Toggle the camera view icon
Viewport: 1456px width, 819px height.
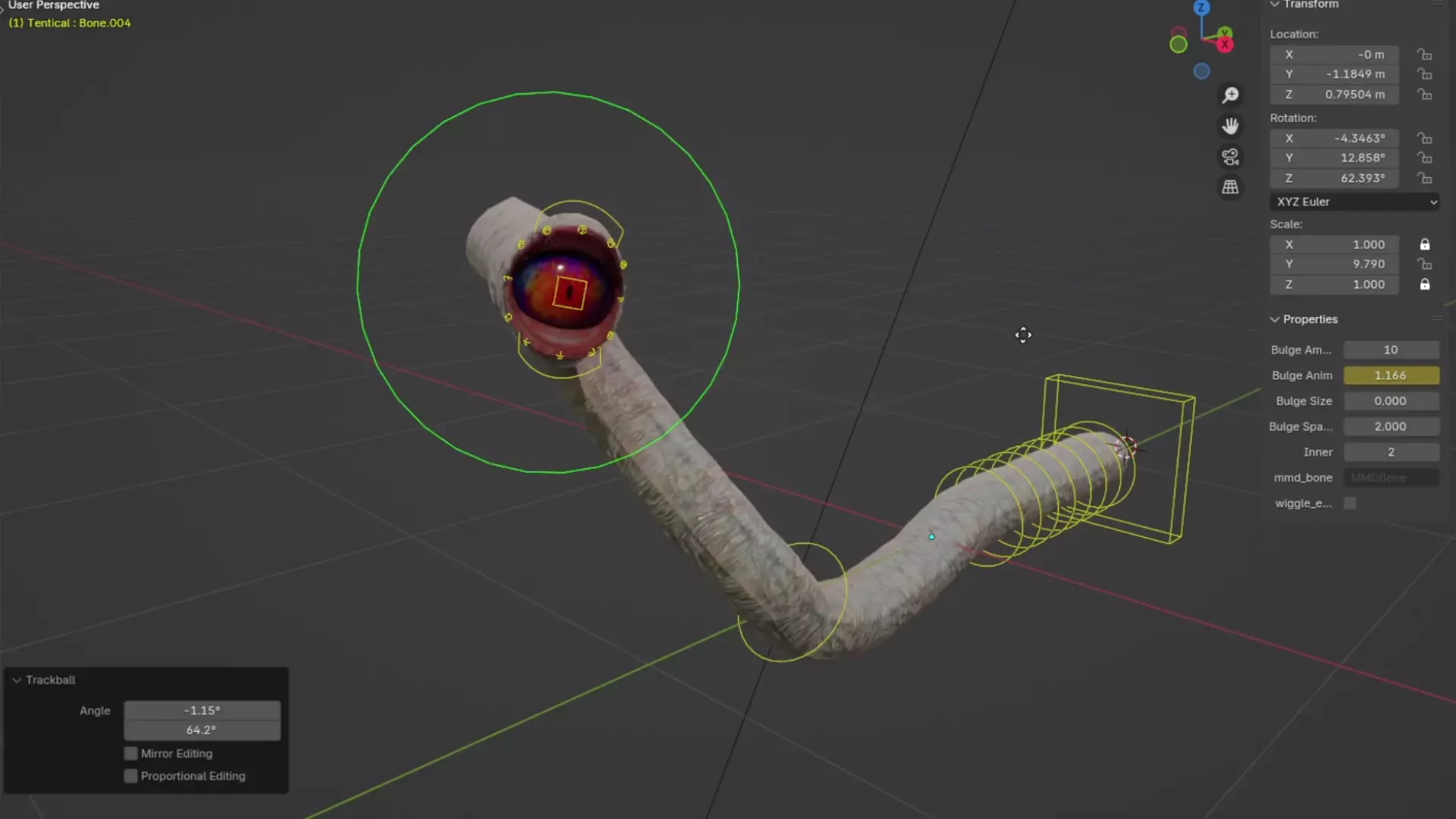(x=1230, y=157)
